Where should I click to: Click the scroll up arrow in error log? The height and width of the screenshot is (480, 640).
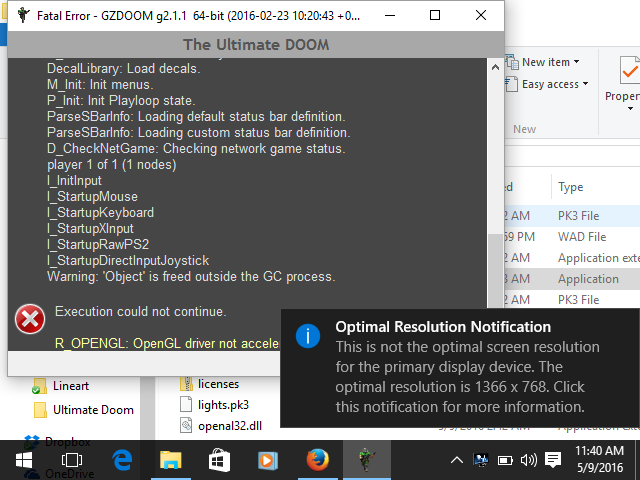(495, 67)
